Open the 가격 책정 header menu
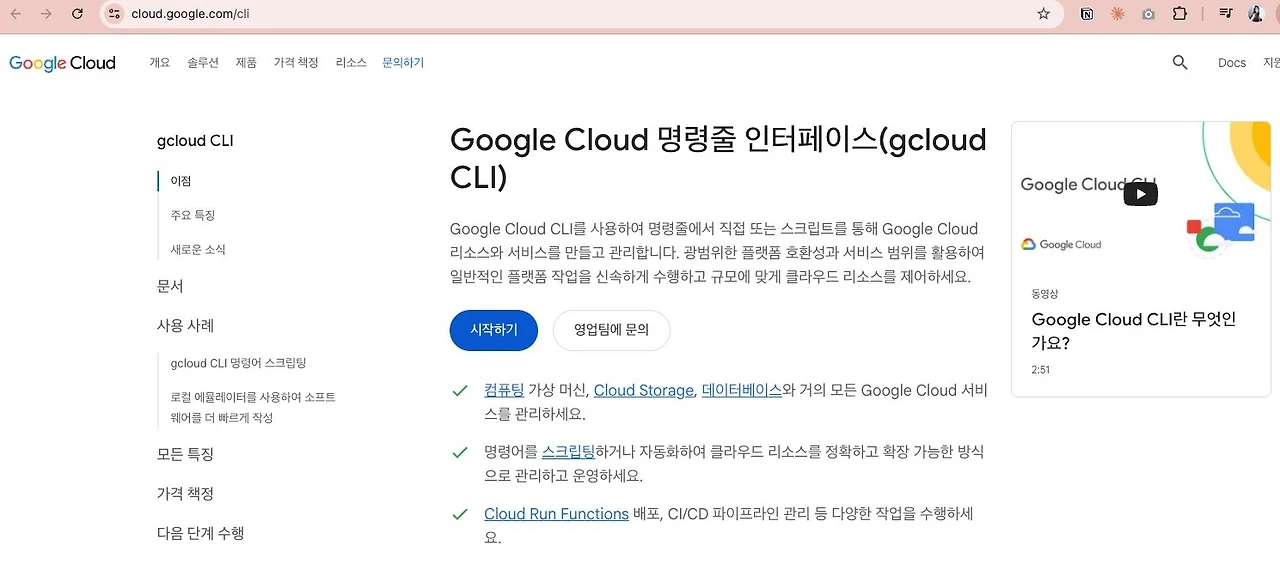The image size is (1280, 582). coord(296,63)
